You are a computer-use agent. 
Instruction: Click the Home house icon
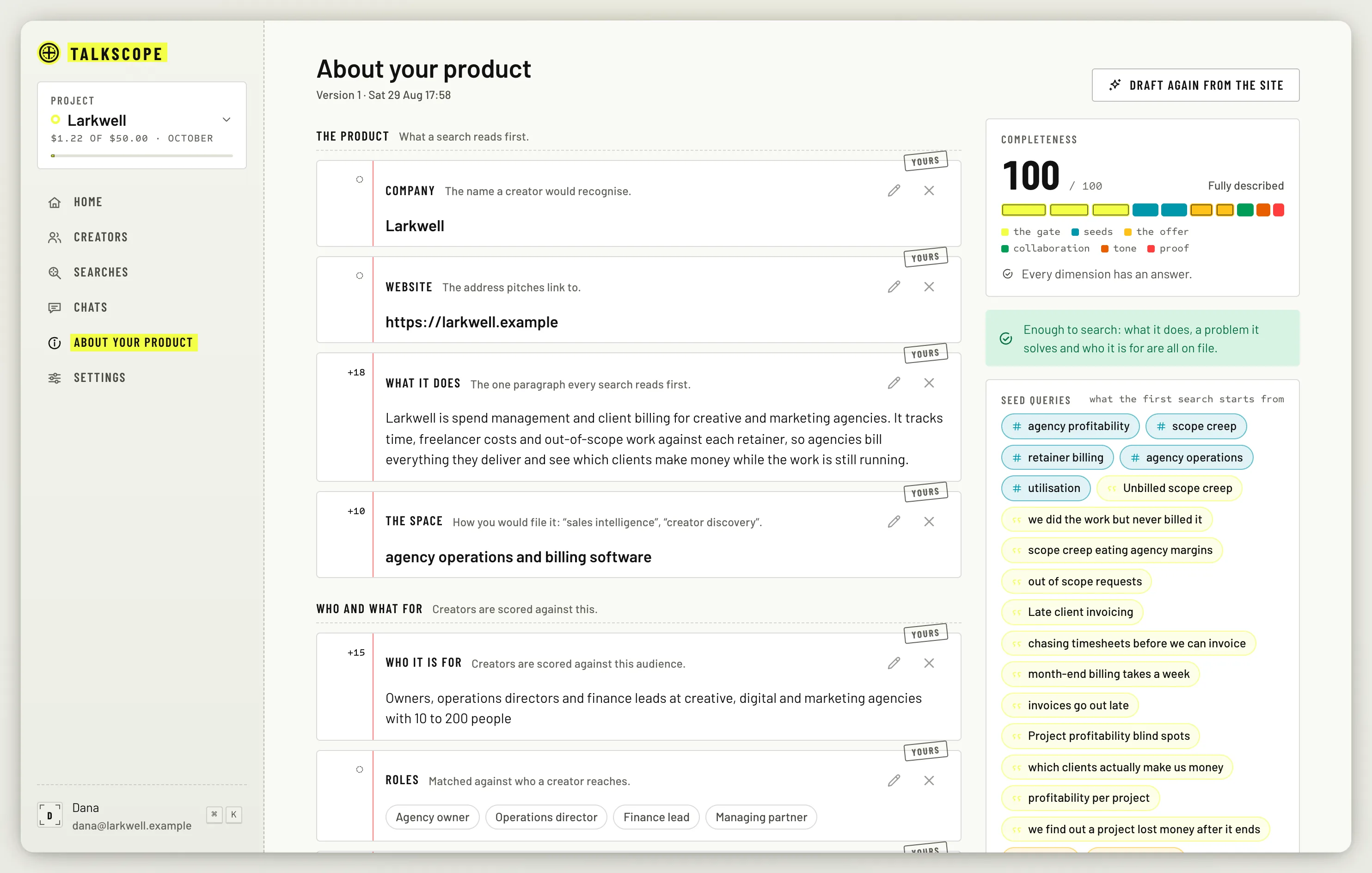click(x=55, y=202)
